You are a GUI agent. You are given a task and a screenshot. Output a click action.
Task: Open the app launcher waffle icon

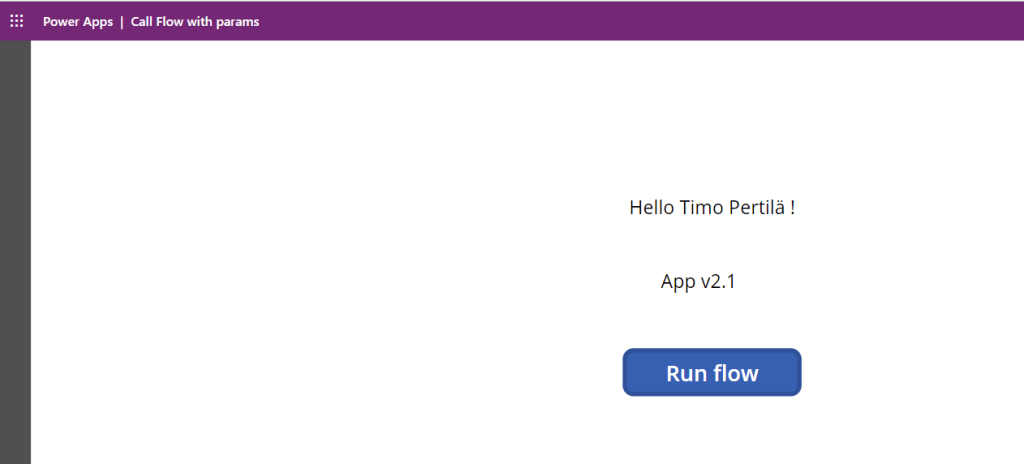tap(16, 21)
